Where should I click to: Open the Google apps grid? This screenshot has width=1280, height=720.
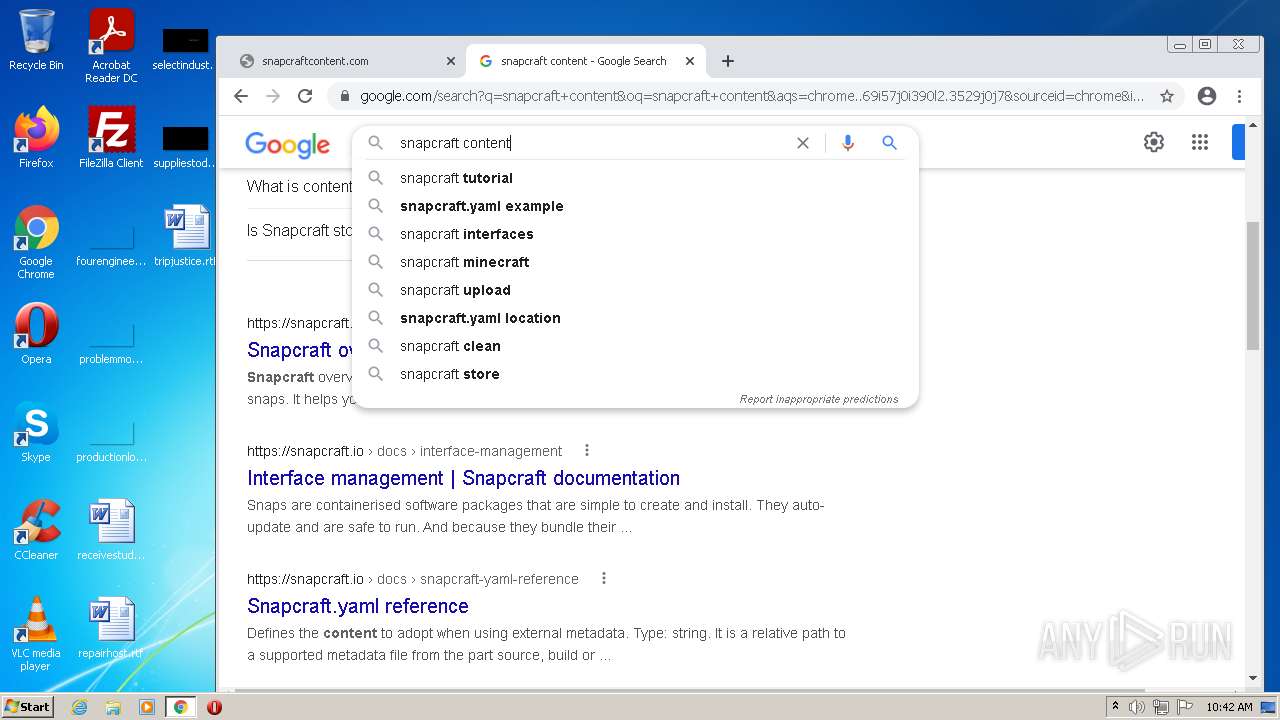(x=1200, y=142)
